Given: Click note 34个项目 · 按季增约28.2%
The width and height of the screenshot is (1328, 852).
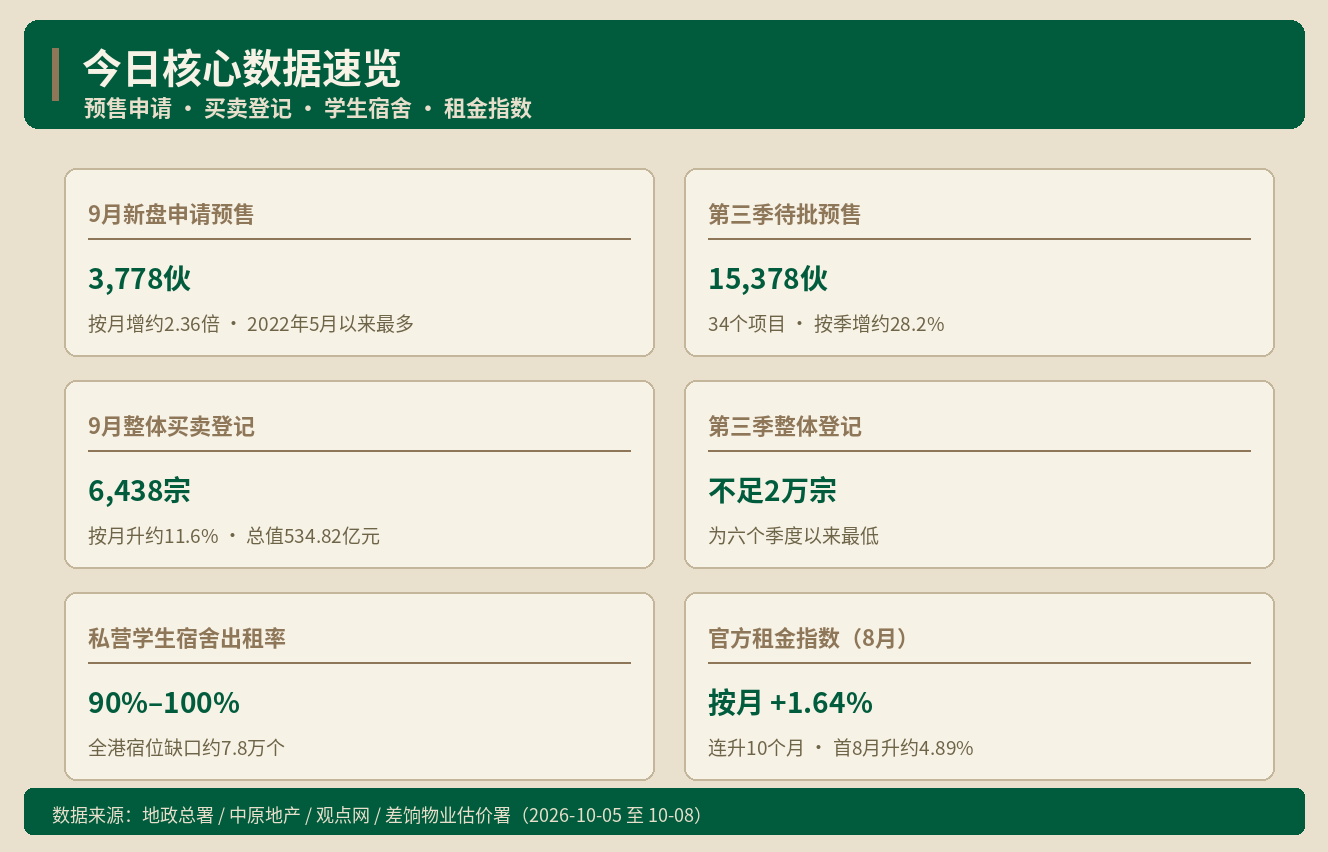Looking at the screenshot, I should pyautogui.click(x=826, y=324).
